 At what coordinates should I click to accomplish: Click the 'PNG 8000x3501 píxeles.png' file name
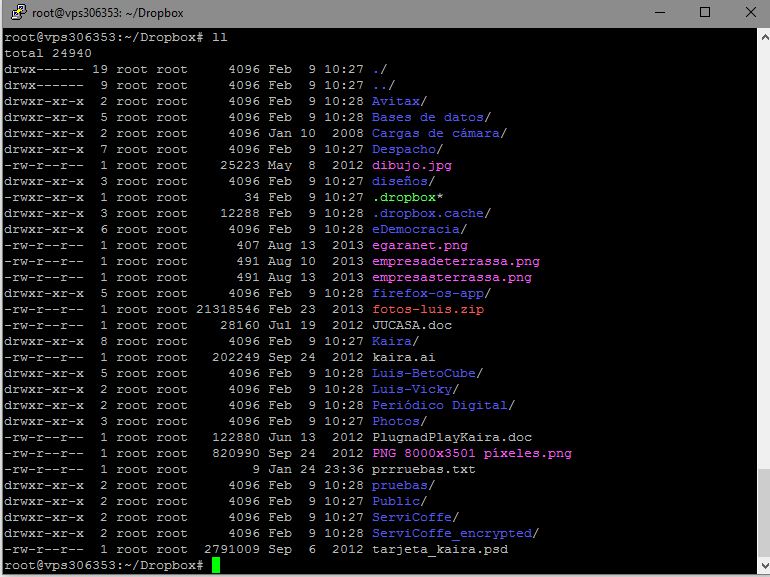(472, 453)
